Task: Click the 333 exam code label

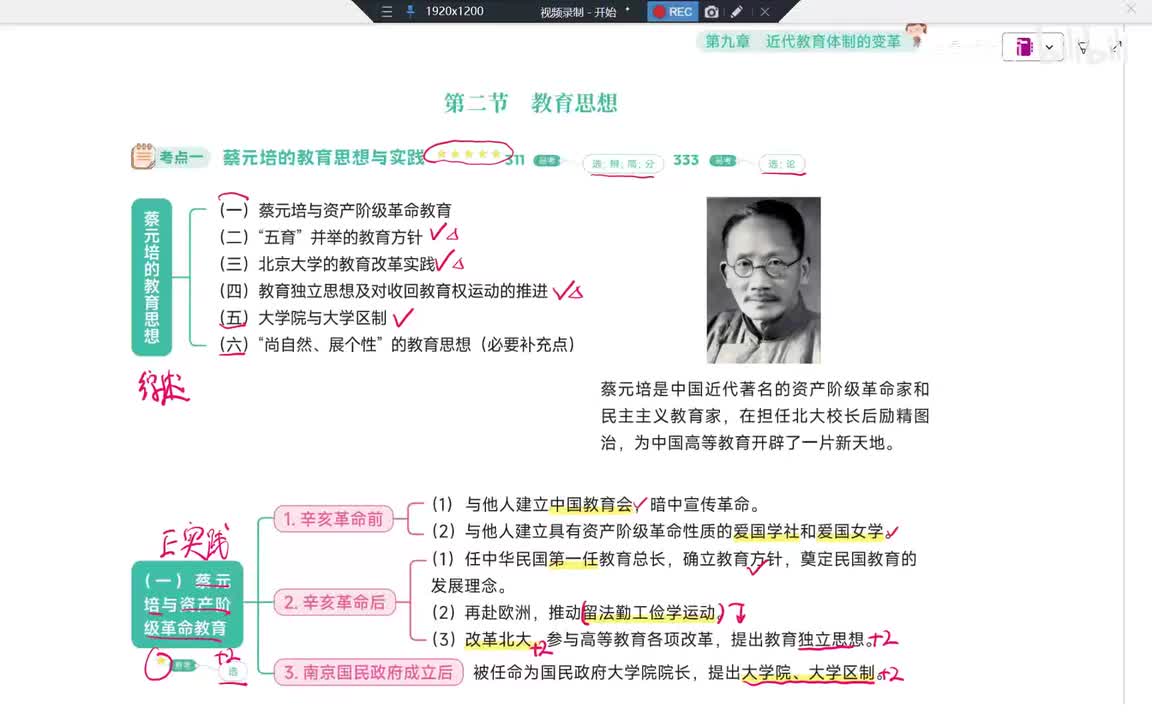Action: (685, 159)
